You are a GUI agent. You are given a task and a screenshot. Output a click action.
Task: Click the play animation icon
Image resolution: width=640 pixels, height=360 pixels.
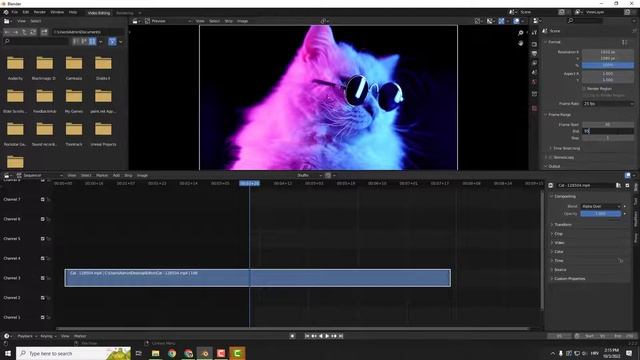(327, 336)
